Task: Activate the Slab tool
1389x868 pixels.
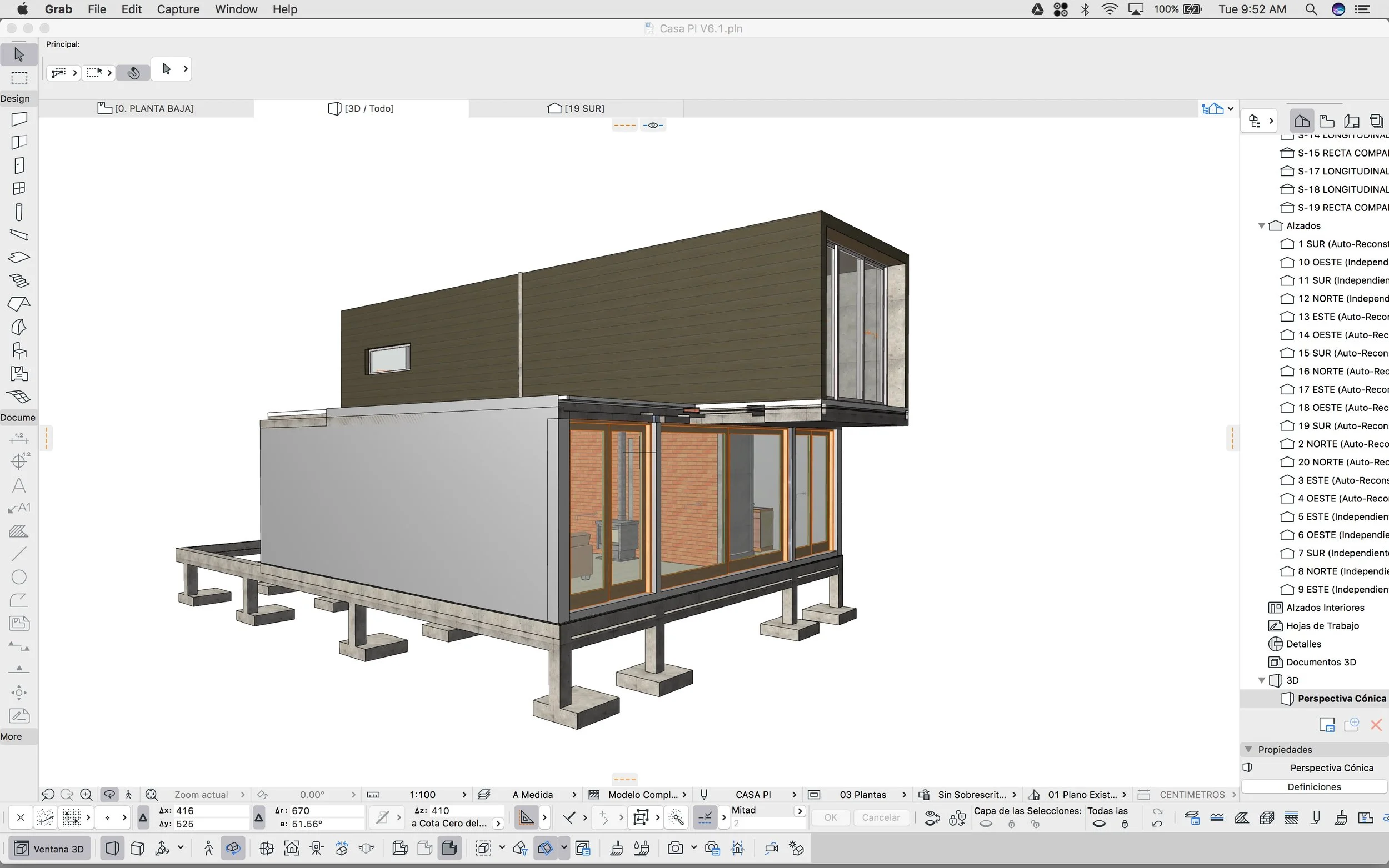Action: [x=19, y=258]
